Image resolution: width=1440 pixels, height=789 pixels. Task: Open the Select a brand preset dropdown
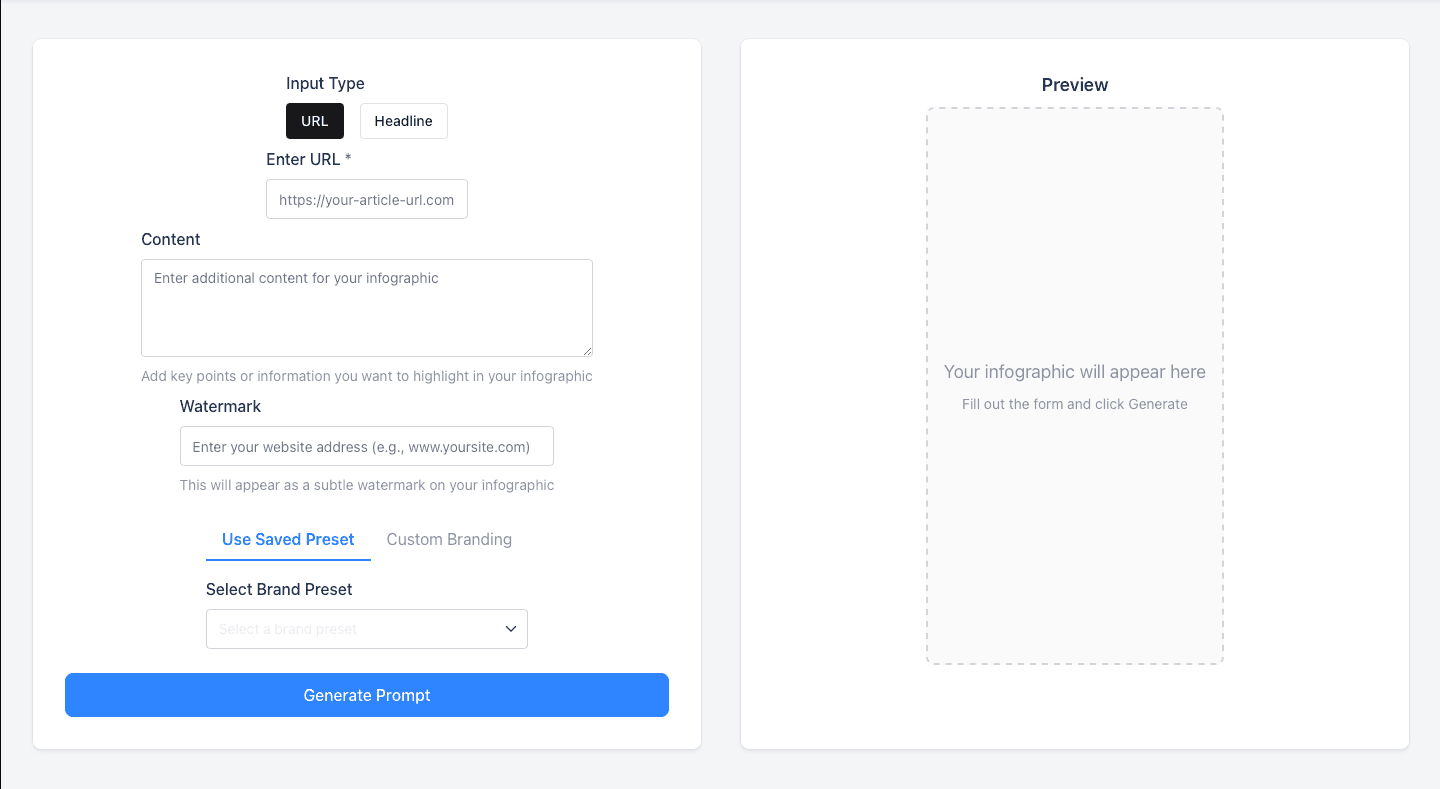(350, 629)
